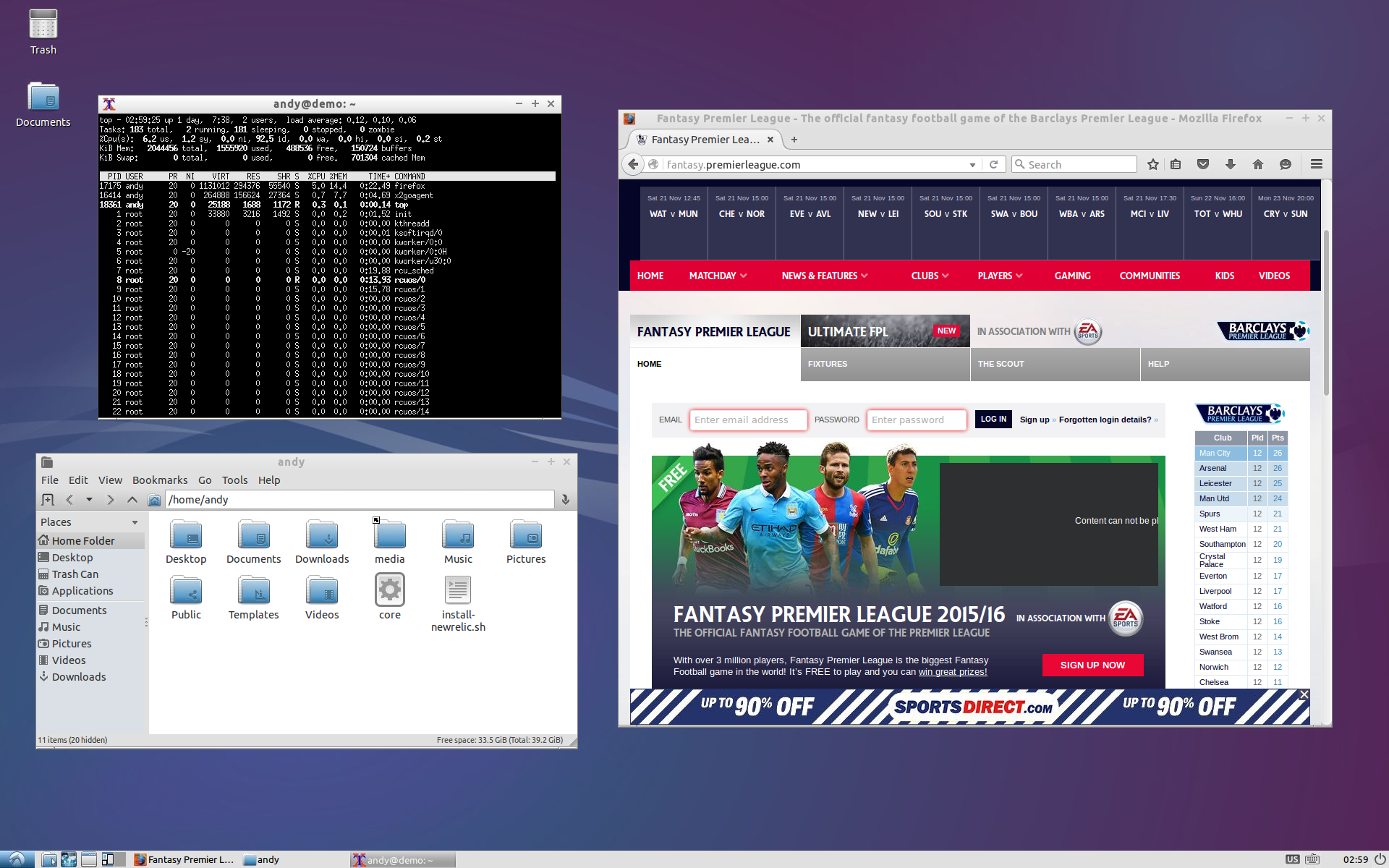The width and height of the screenshot is (1389, 868).
Task: Open Firefox chat bubble icon
Action: pyautogui.click(x=1286, y=164)
